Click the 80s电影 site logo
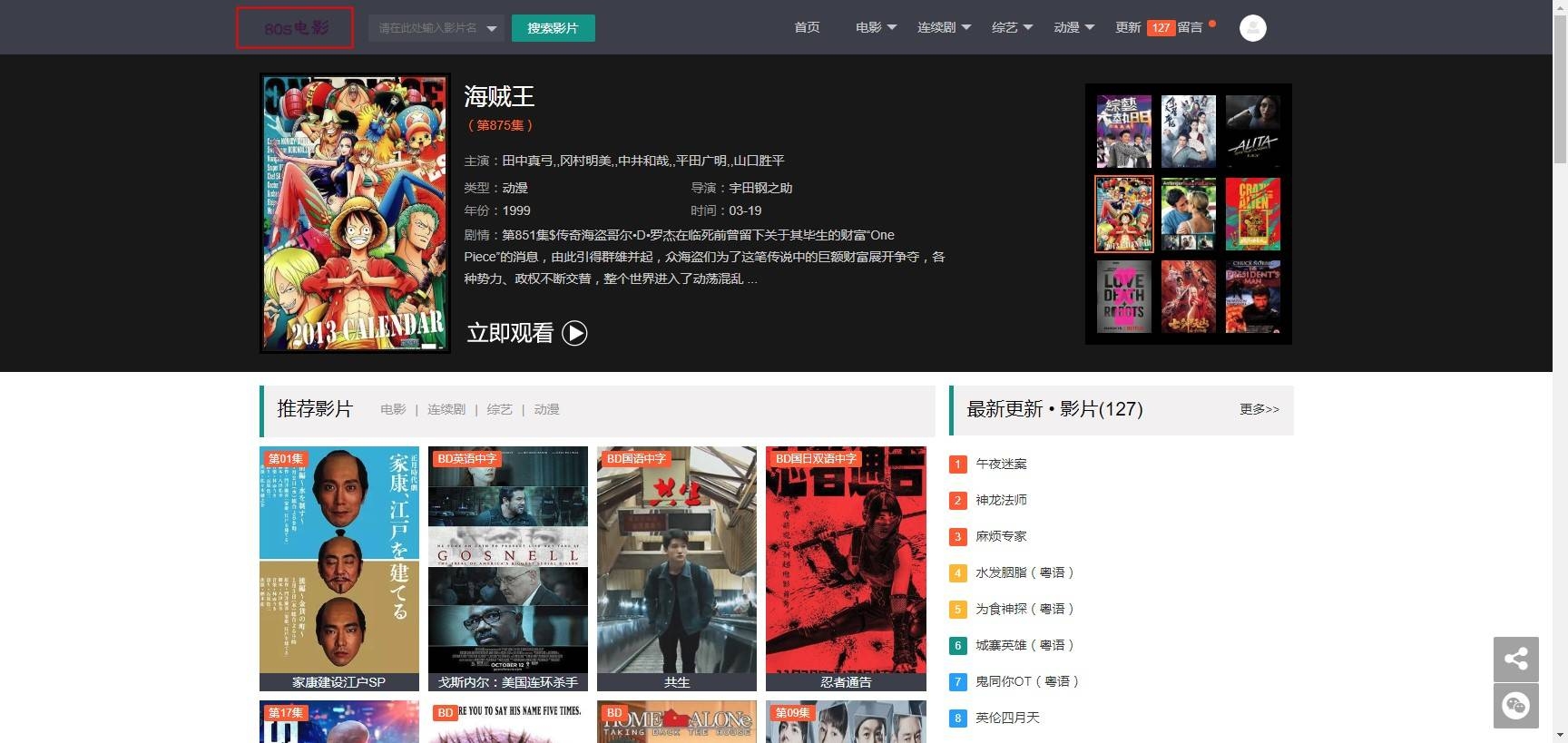The height and width of the screenshot is (743, 1568). (295, 28)
